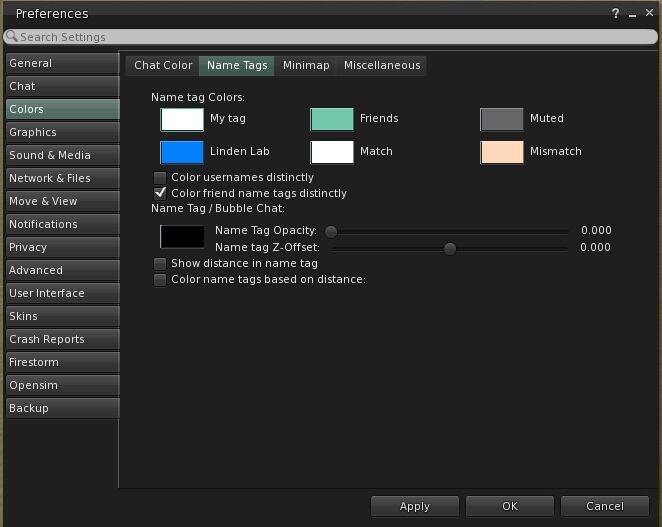Pick the Match color swatch
The height and width of the screenshot is (527, 662).
(x=332, y=152)
